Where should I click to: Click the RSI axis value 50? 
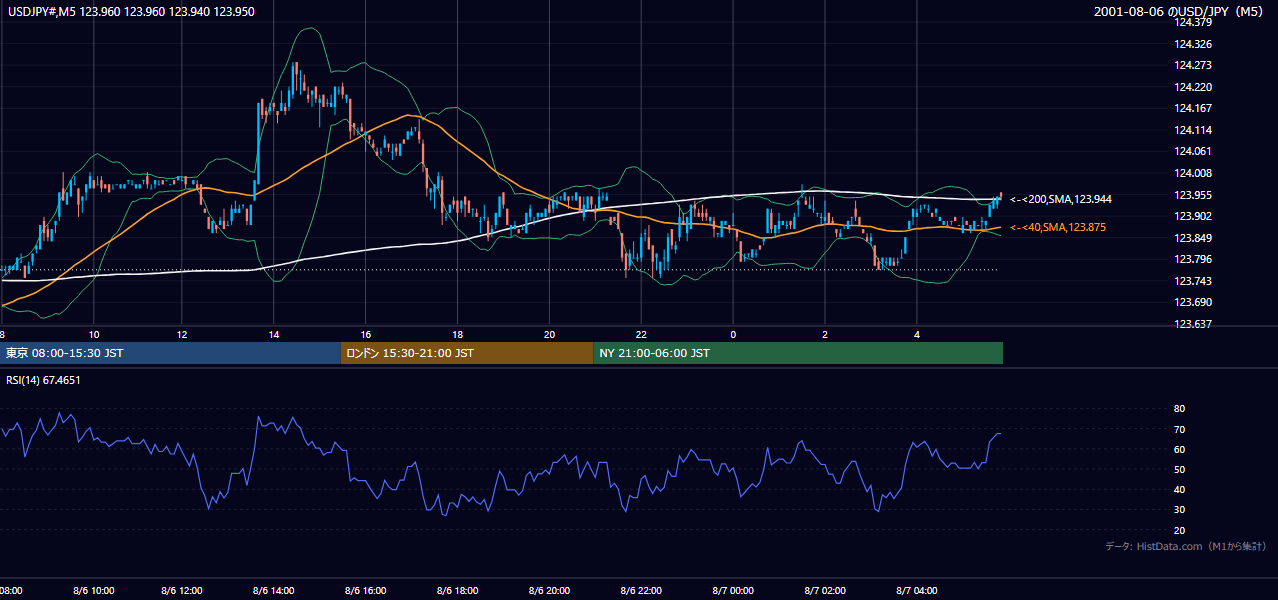pos(1179,470)
